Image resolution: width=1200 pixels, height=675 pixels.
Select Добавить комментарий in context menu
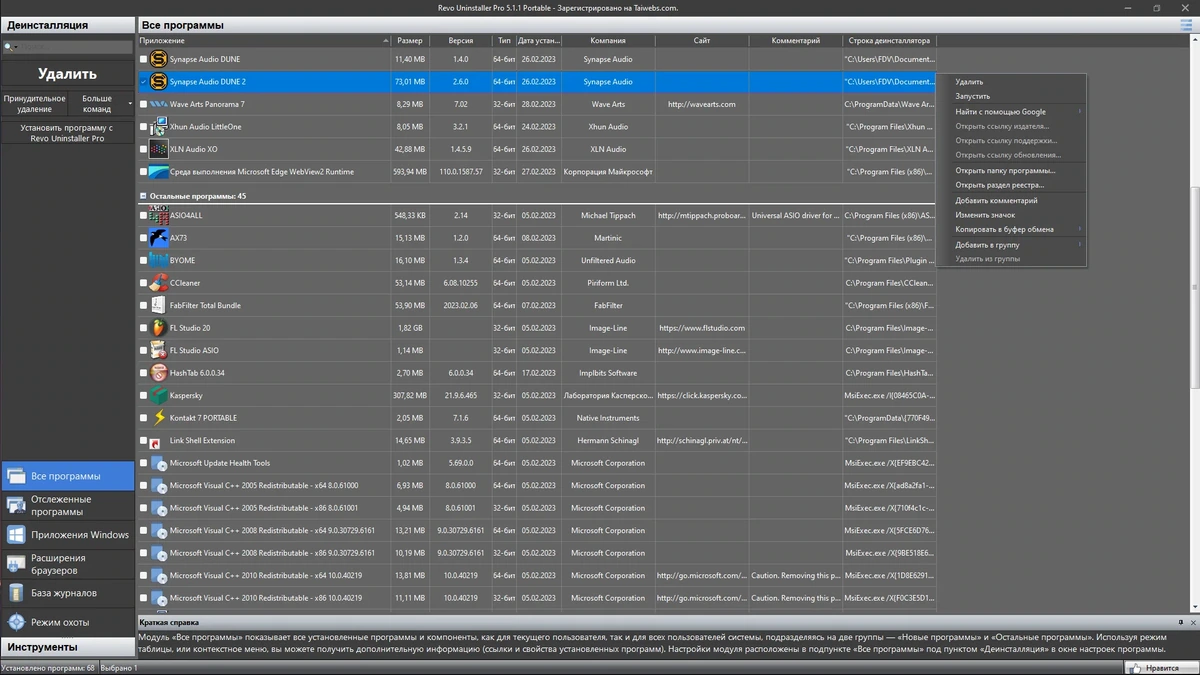1011,200
